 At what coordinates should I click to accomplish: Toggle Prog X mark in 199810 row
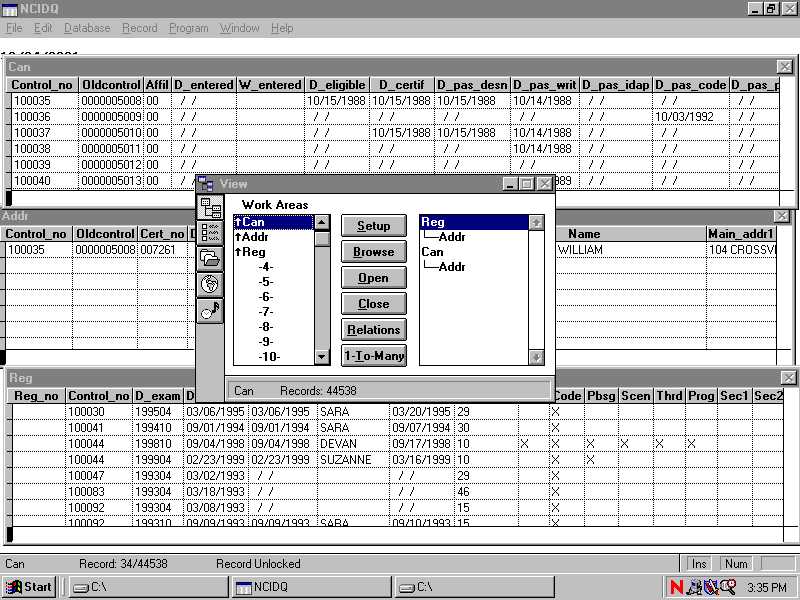pos(692,443)
